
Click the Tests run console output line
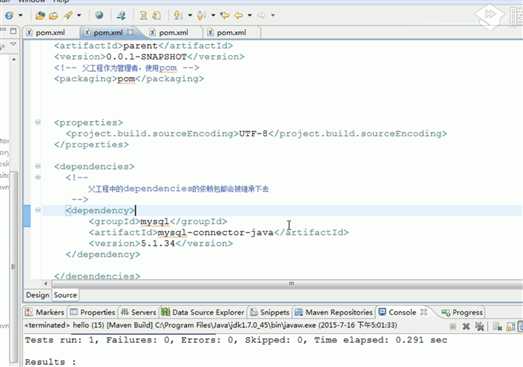coord(236,340)
